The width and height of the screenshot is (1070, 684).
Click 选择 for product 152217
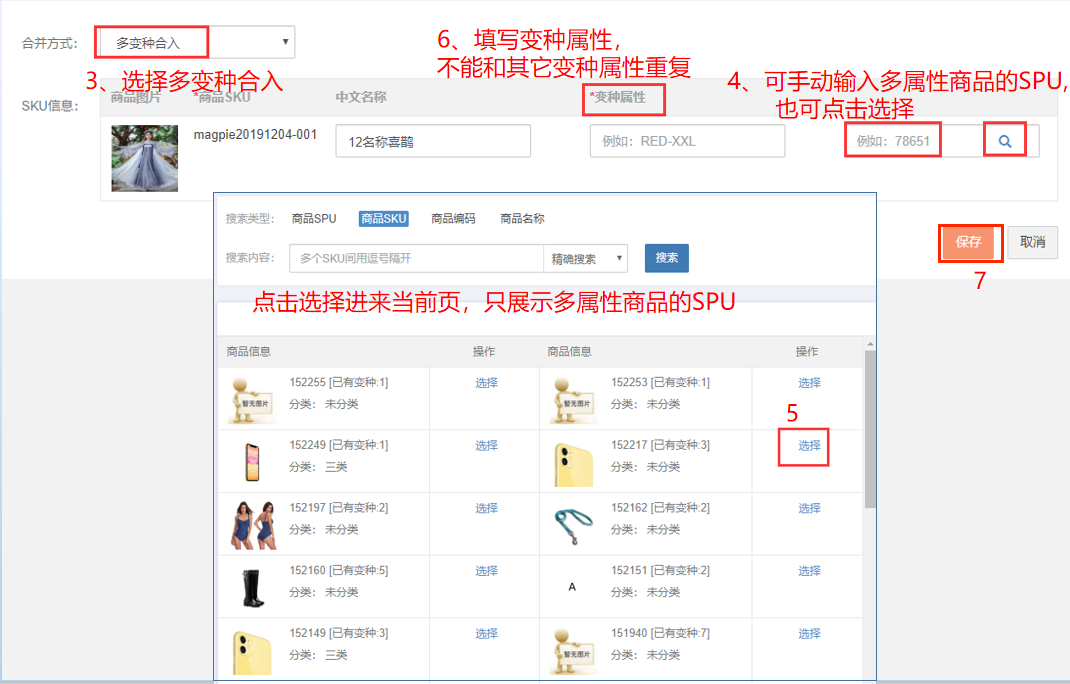coord(809,446)
